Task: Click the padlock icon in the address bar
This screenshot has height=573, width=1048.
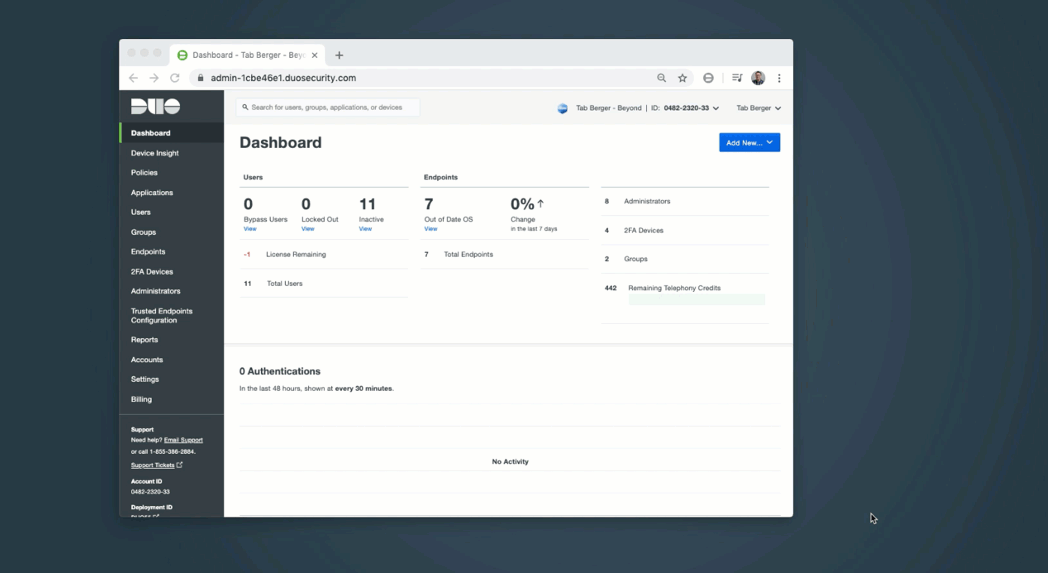Action: tap(201, 78)
